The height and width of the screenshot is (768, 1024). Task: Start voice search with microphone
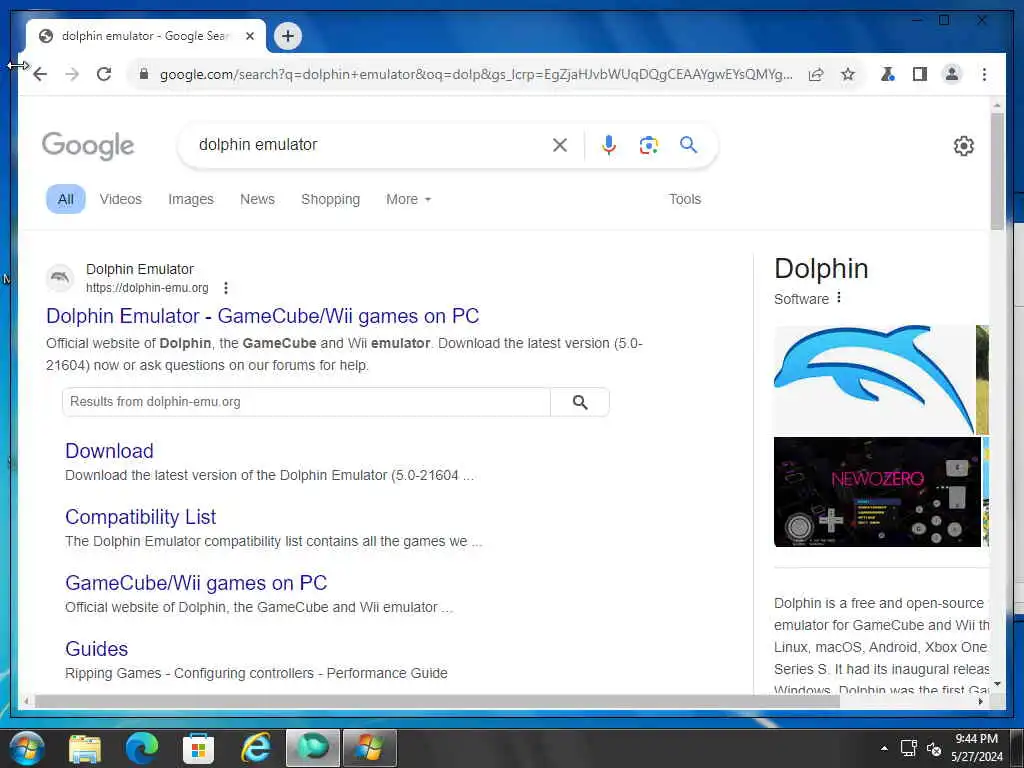(609, 145)
